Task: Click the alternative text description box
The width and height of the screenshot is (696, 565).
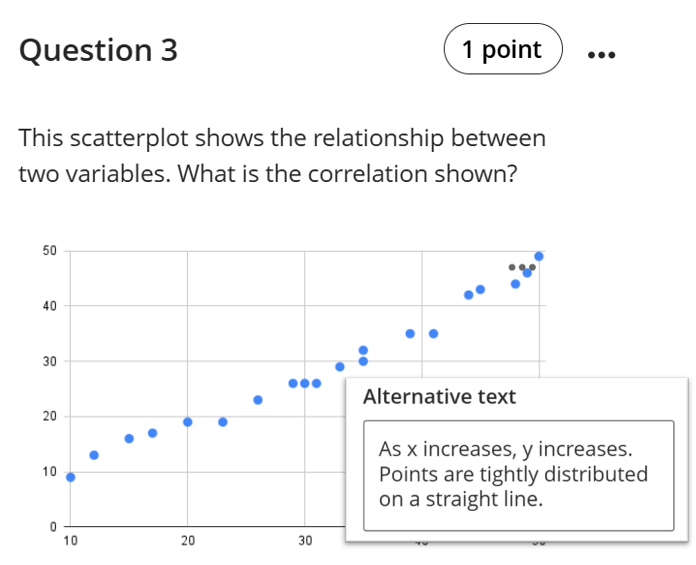Action: coord(518,475)
